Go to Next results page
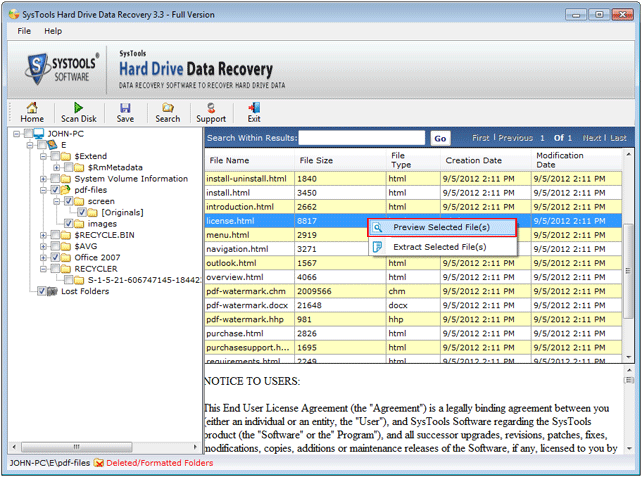The height and width of the screenshot is (477, 642). (x=592, y=138)
